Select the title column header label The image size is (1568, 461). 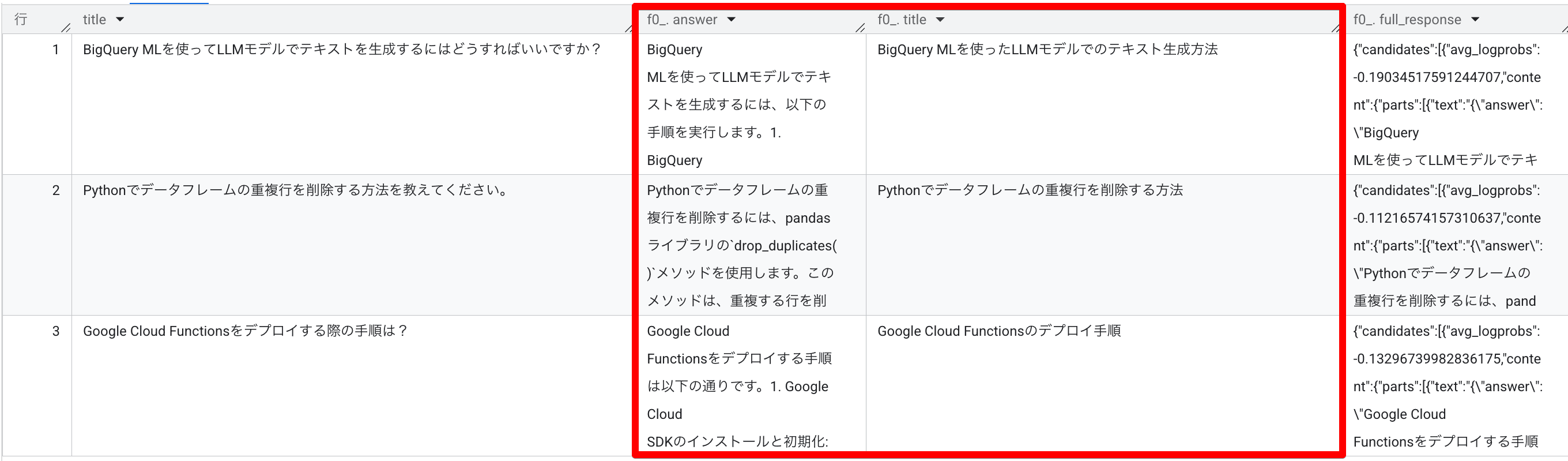[95, 20]
